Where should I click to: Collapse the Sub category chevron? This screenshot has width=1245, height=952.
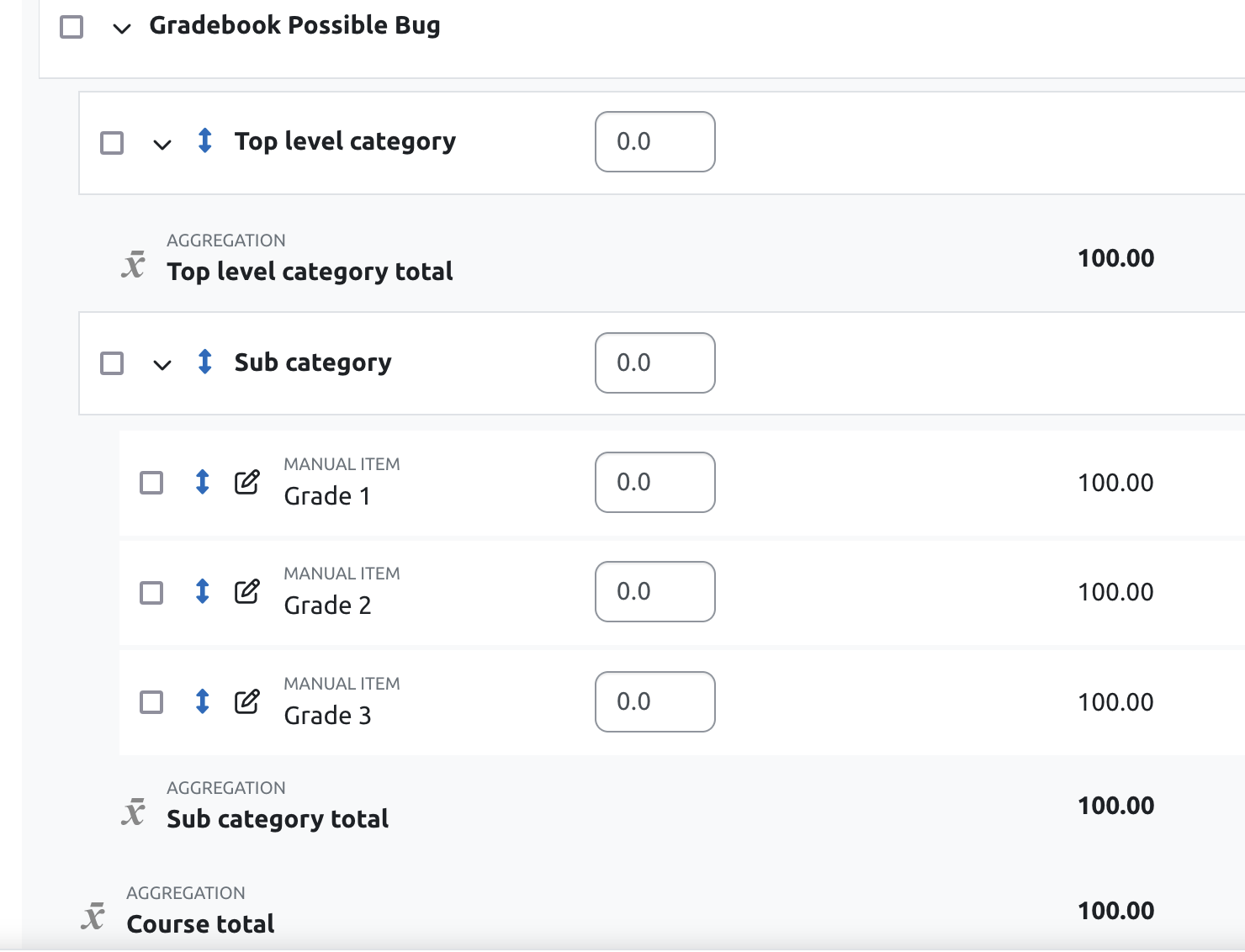(x=162, y=365)
